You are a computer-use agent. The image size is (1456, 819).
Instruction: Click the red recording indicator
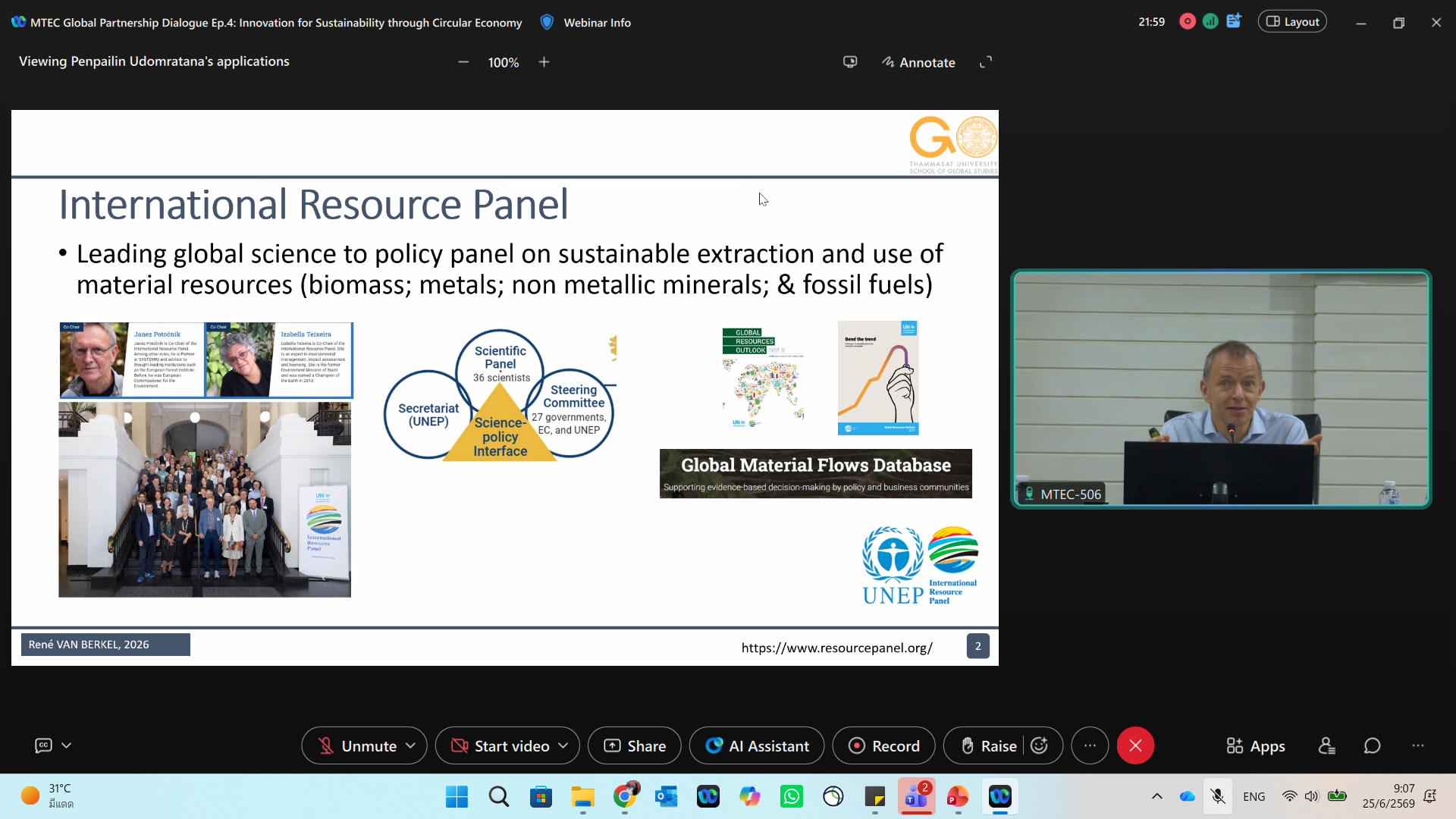click(1188, 21)
